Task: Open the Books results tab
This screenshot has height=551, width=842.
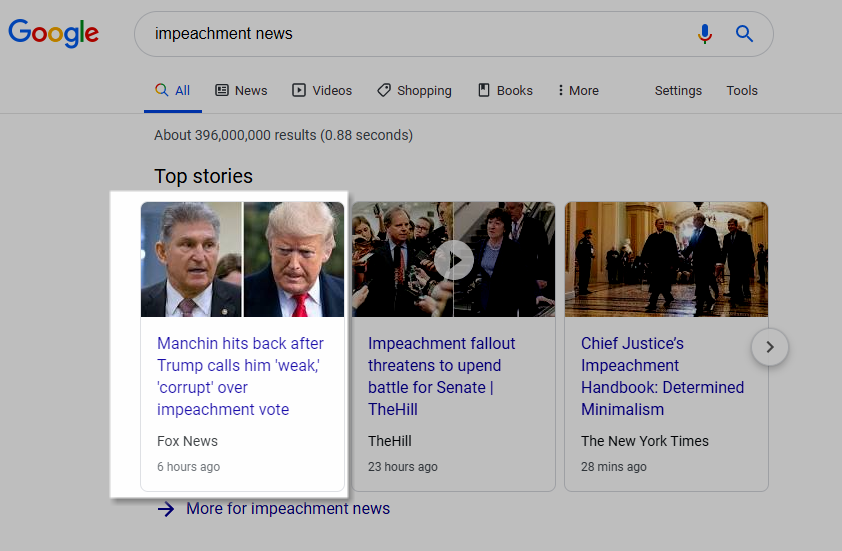Action: (x=505, y=90)
